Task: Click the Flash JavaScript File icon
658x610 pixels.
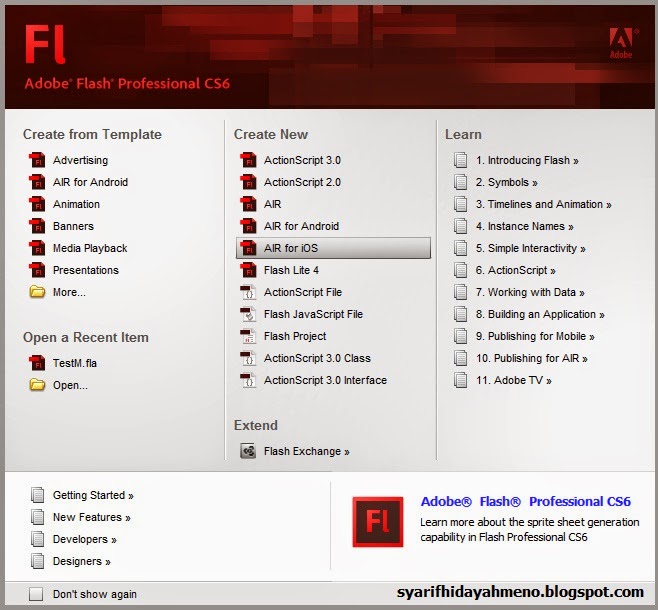Action: pyautogui.click(x=248, y=314)
